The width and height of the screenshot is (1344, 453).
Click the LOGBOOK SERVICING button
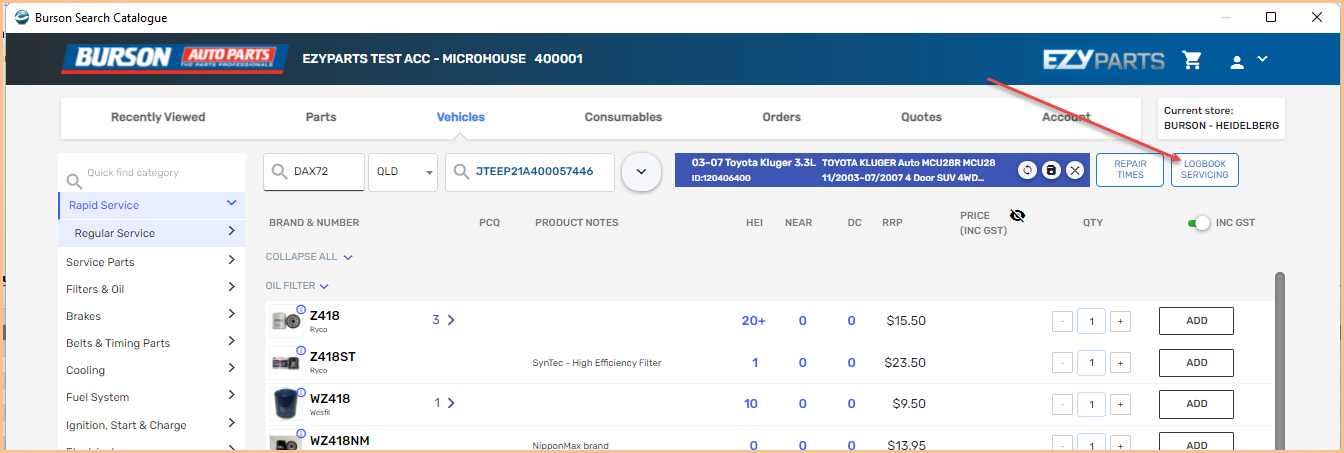click(x=1205, y=170)
